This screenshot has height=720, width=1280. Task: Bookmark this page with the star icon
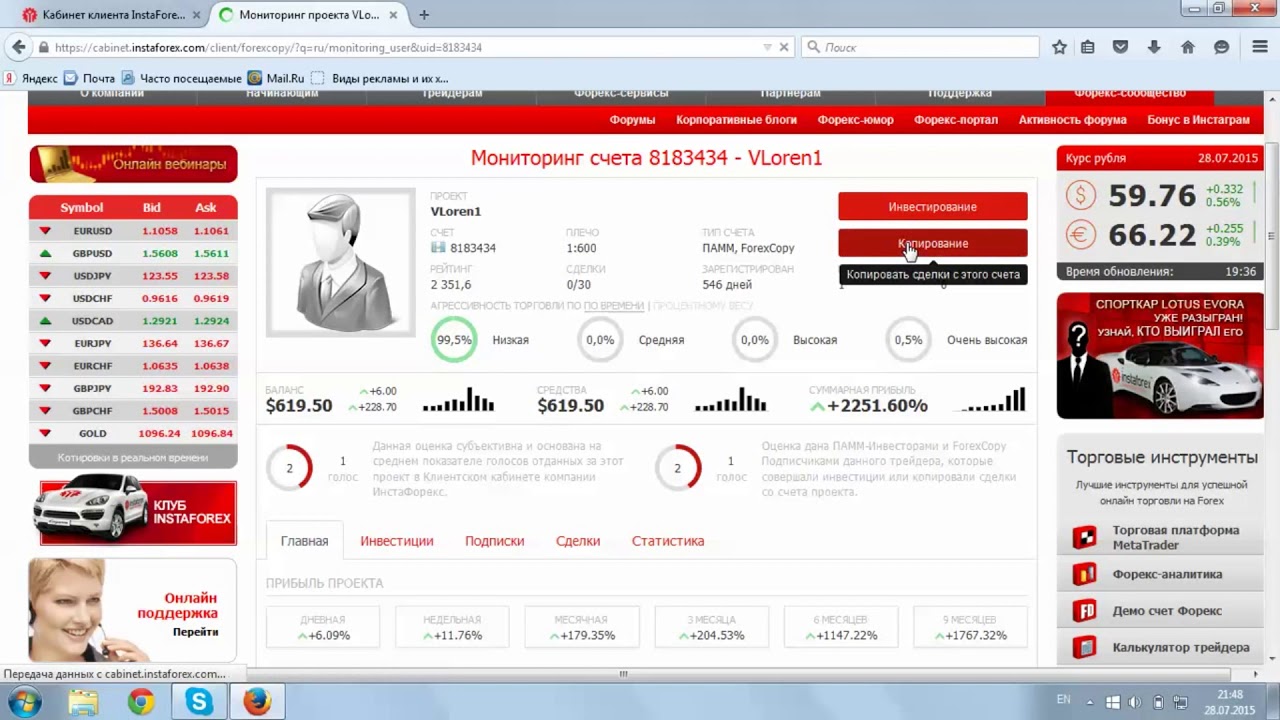pyautogui.click(x=1059, y=47)
